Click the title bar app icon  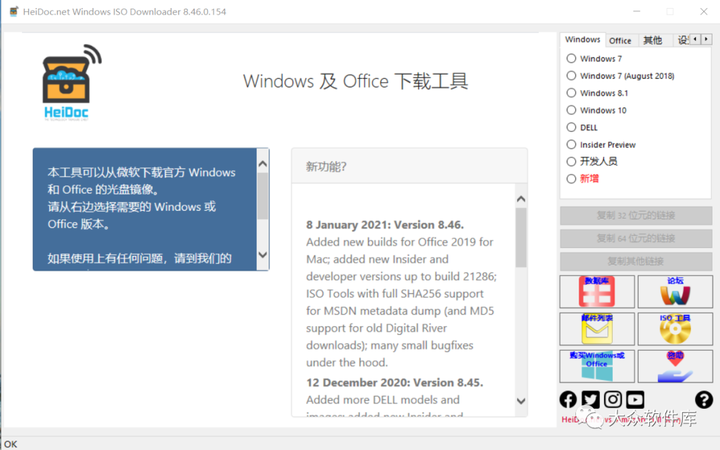14,11
